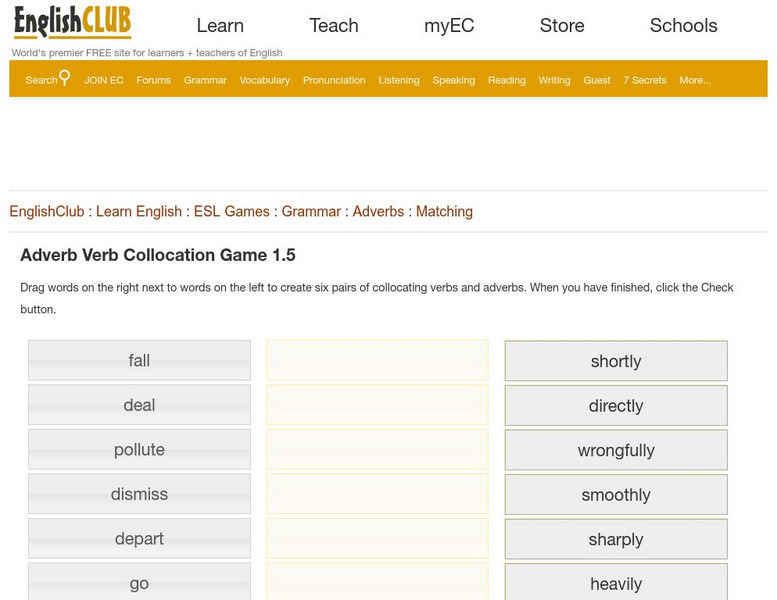This screenshot has height=600, width=777.
Task: Click the empty drop slot beside 'deal'
Action: [377, 405]
